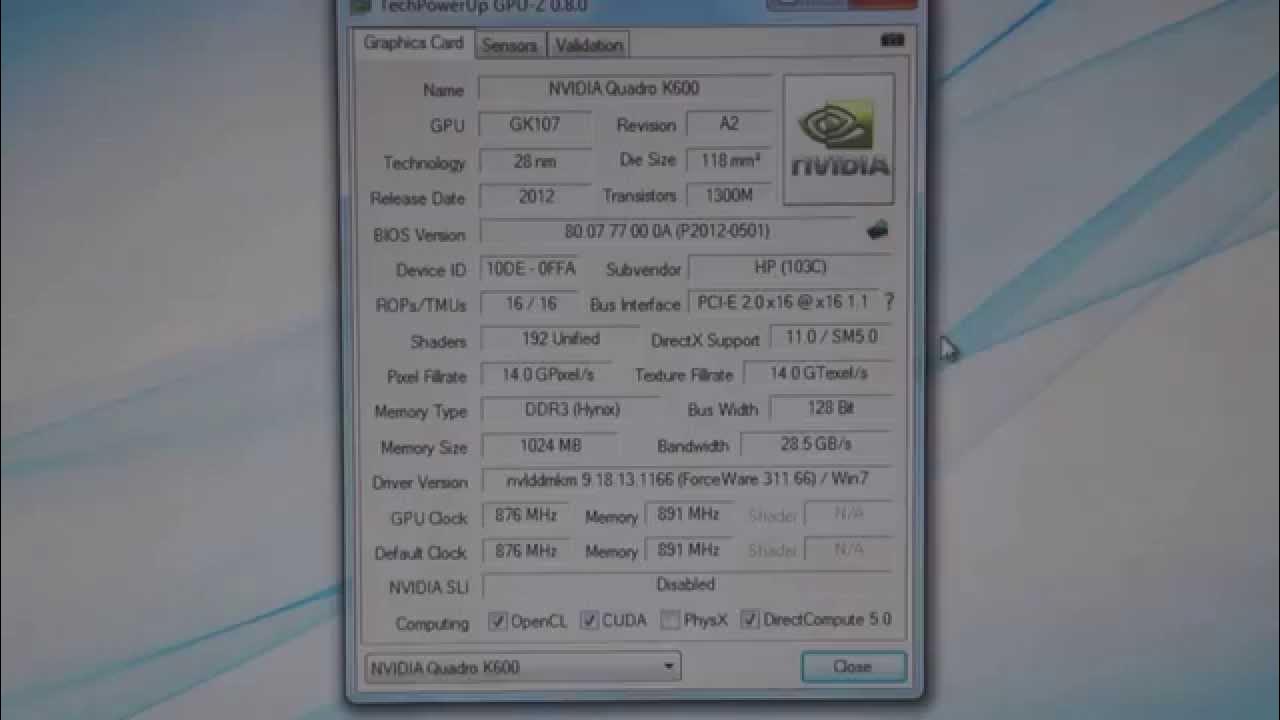Click the Transistors field 1300M
The height and width of the screenshot is (720, 1280).
pos(729,195)
